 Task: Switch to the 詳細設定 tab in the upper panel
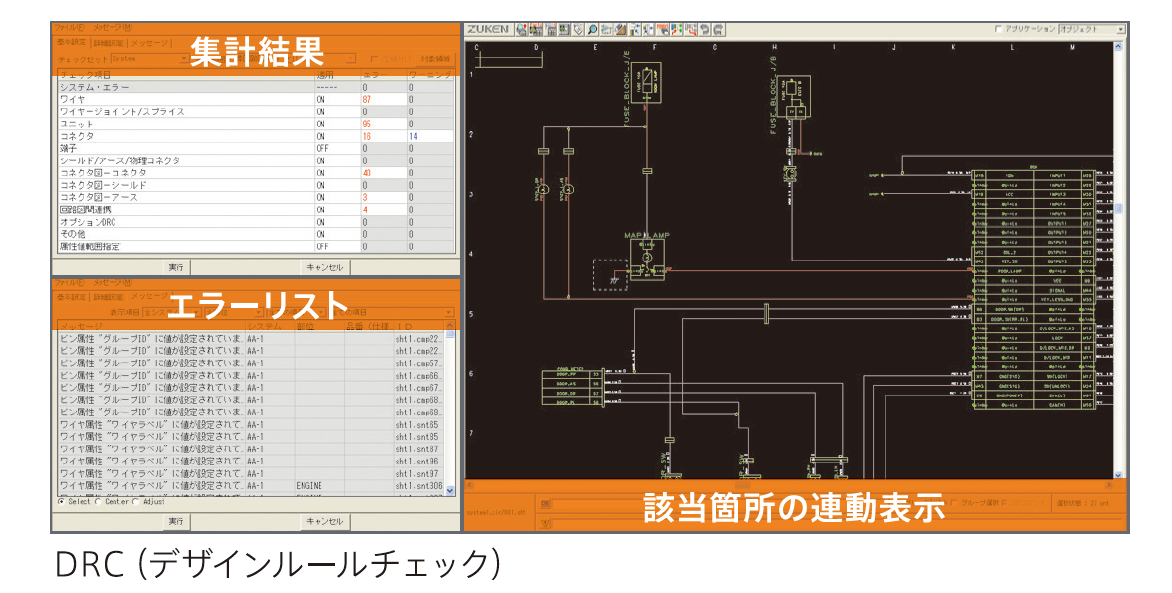pyautogui.click(x=108, y=43)
